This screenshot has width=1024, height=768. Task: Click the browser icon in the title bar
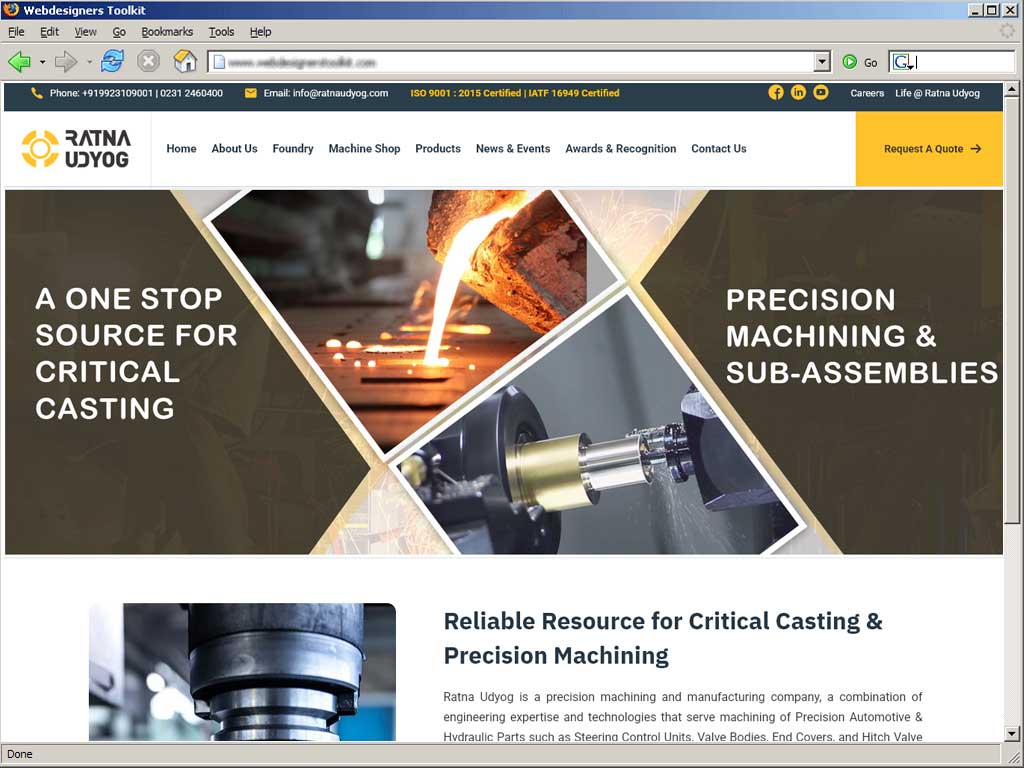click(11, 10)
